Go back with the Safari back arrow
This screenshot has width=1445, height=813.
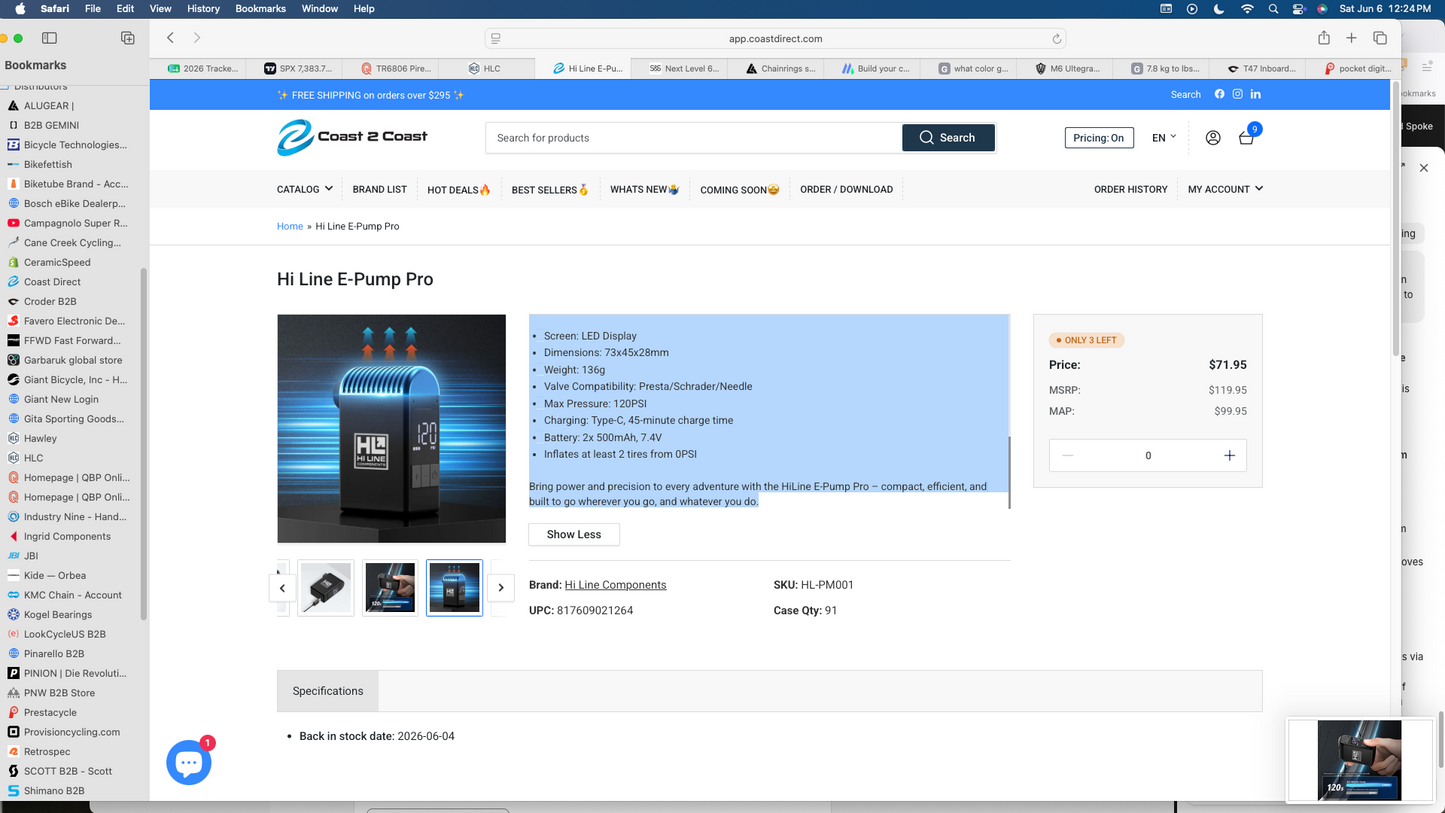click(x=171, y=38)
